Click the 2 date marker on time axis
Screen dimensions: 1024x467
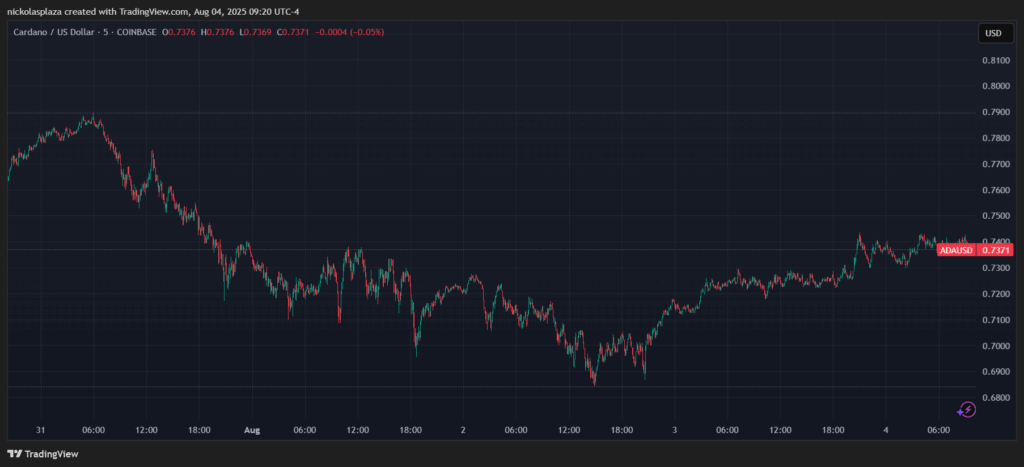[463, 429]
